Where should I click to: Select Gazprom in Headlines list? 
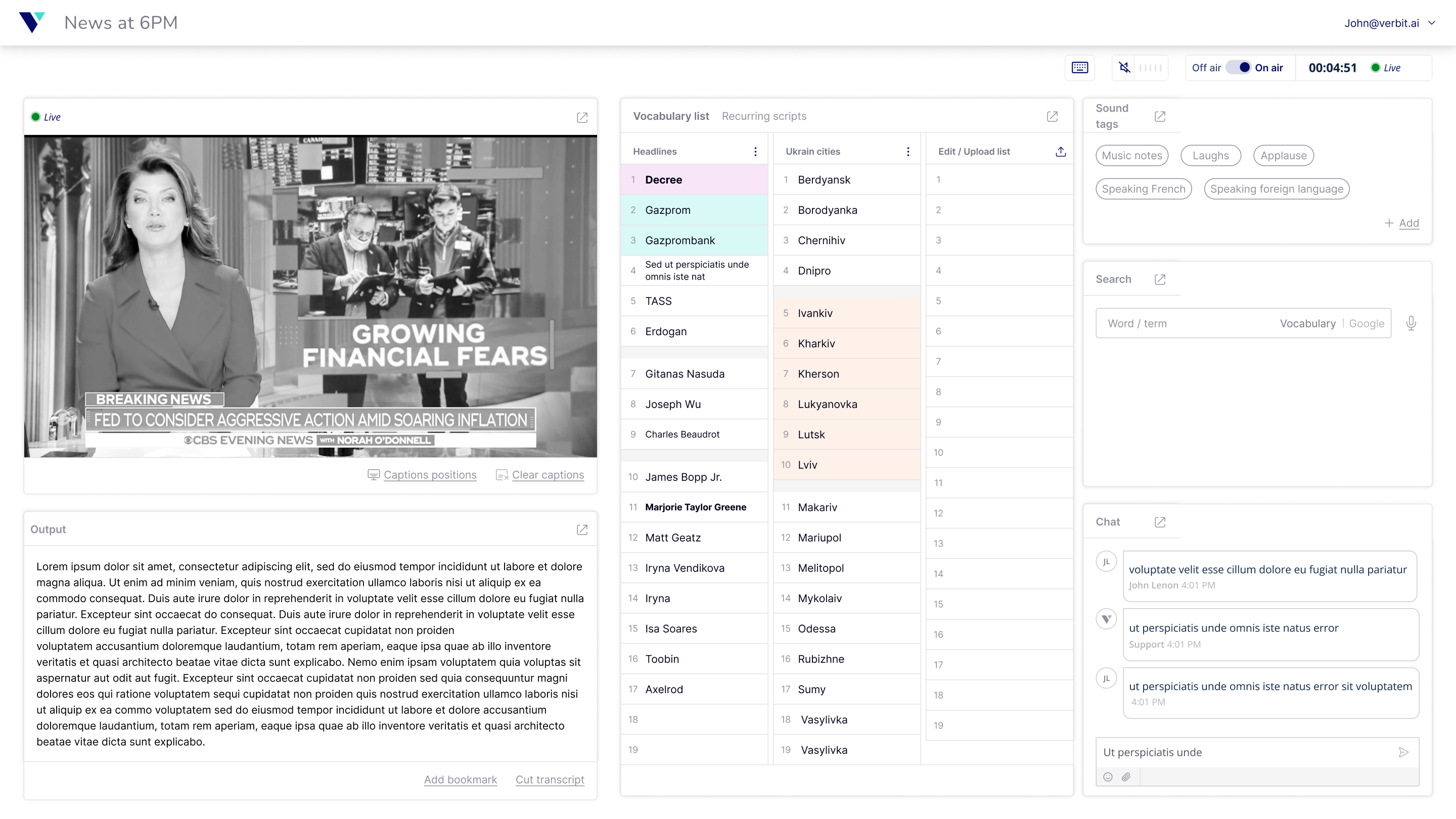coord(694,210)
